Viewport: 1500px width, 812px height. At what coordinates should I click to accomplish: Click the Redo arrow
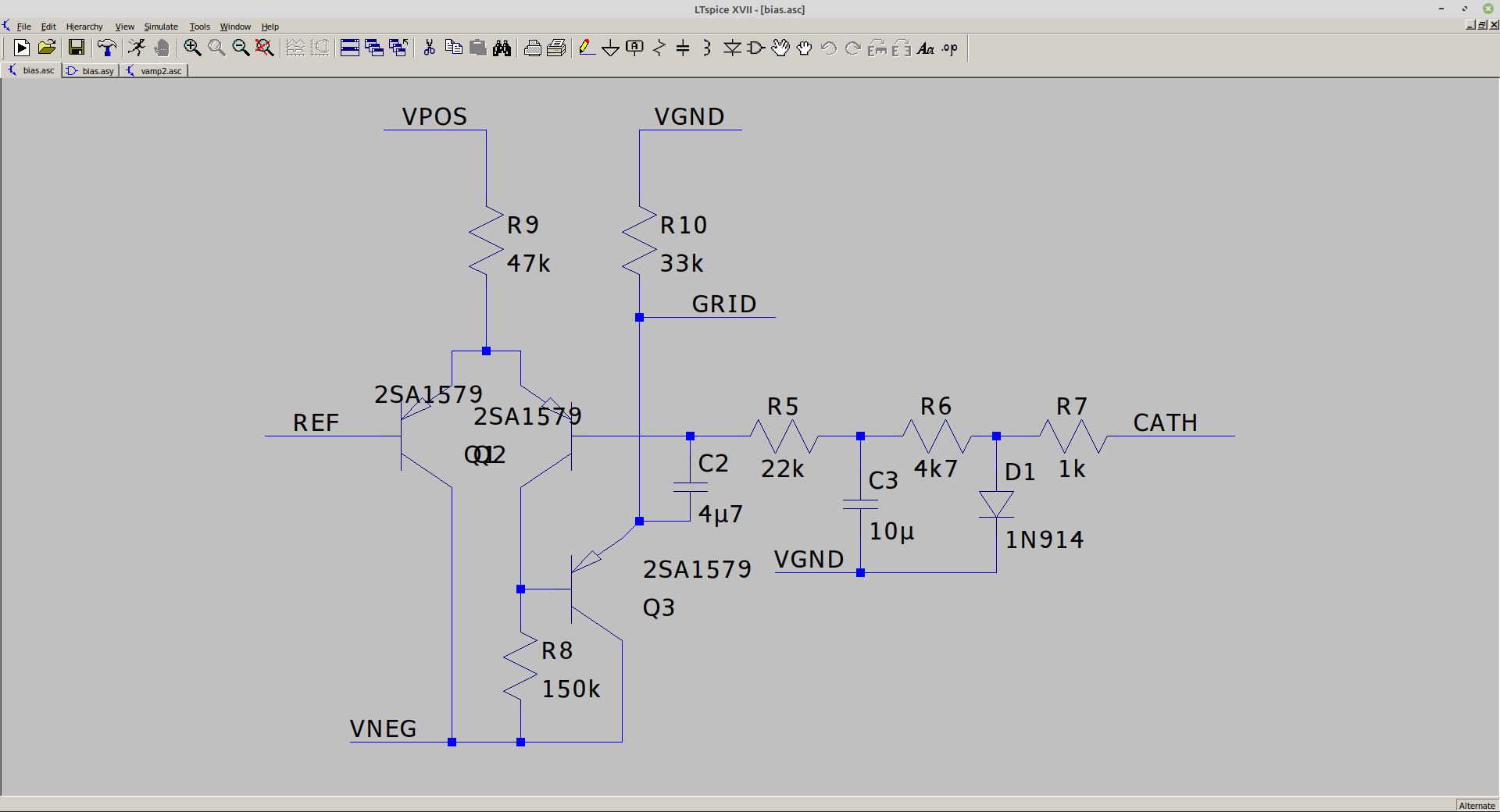pyautogui.click(x=853, y=48)
